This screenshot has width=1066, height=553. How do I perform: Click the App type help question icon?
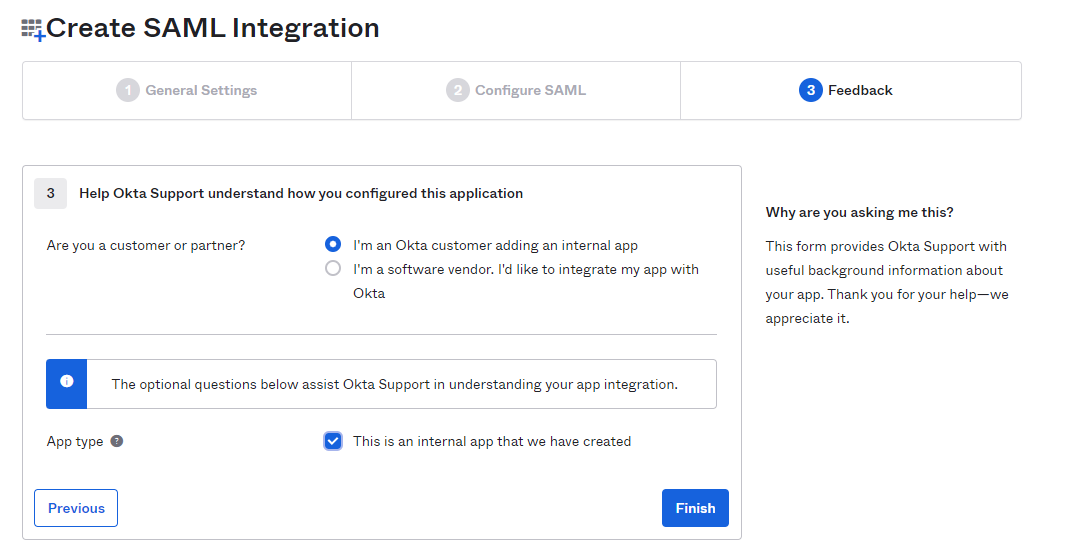[117, 441]
